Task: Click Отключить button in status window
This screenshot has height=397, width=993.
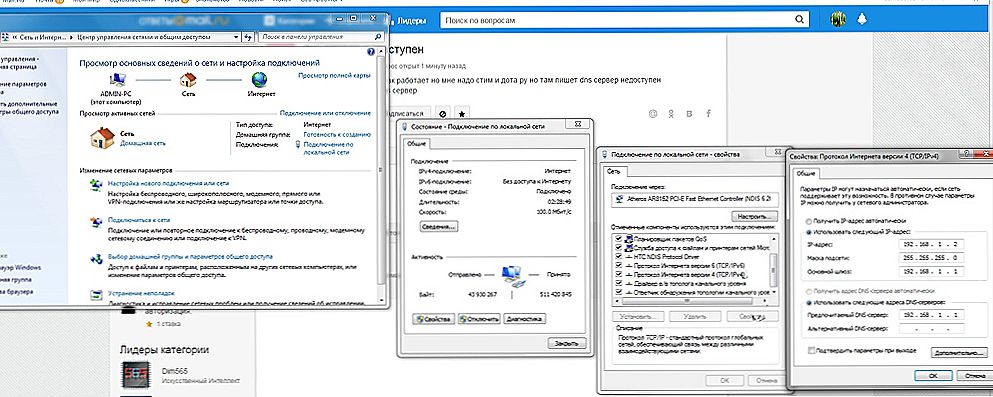Action: tap(479, 318)
